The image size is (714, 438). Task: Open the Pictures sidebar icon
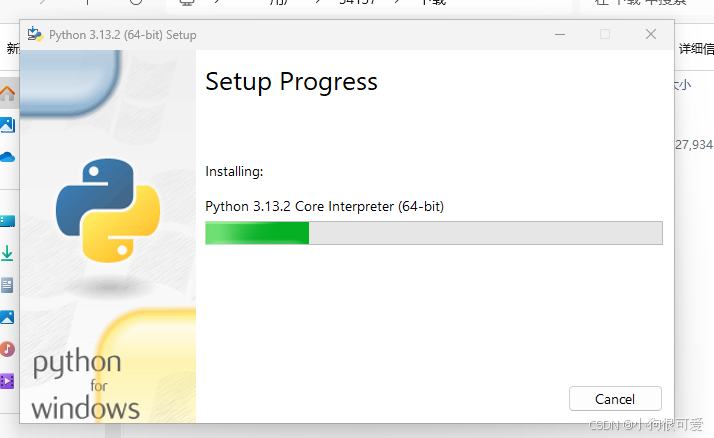[7, 317]
